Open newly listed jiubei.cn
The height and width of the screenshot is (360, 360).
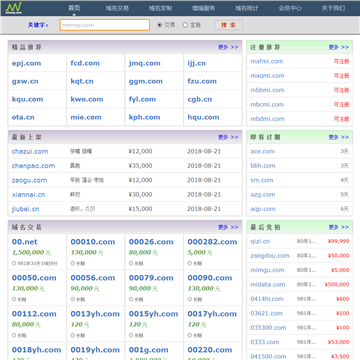(x=25, y=209)
